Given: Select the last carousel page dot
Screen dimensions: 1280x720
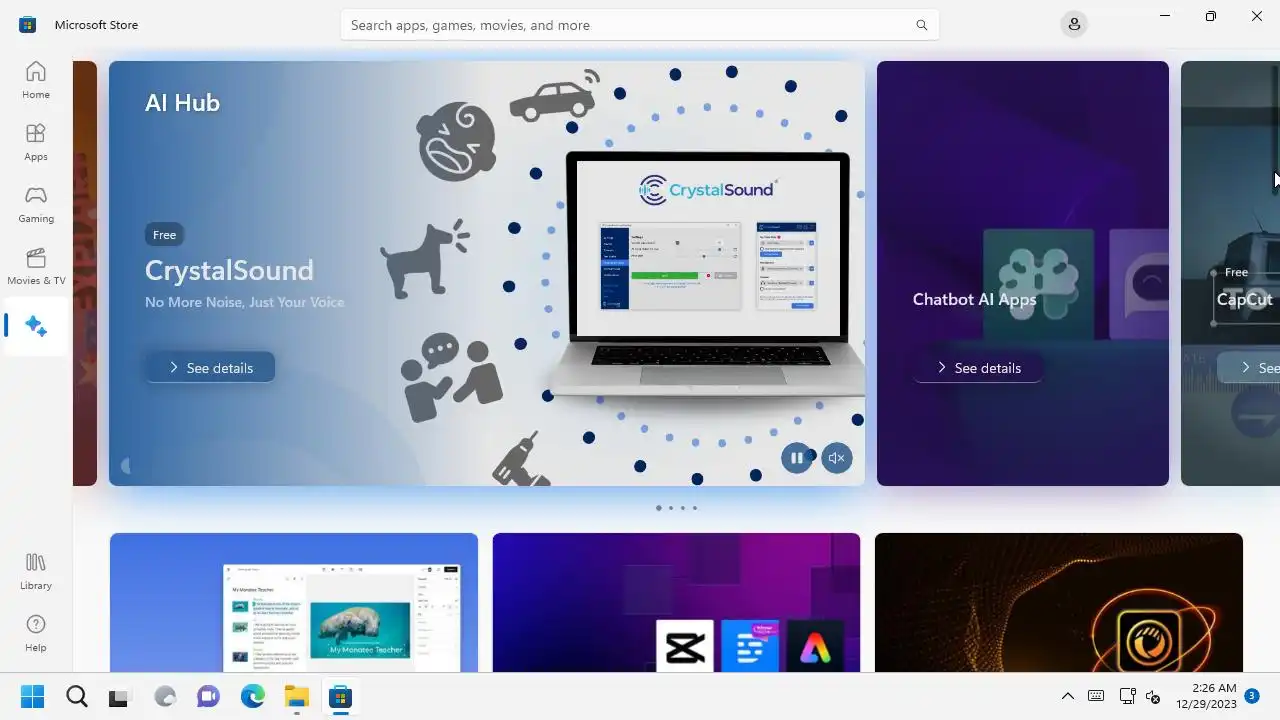Looking at the screenshot, I should tap(695, 508).
